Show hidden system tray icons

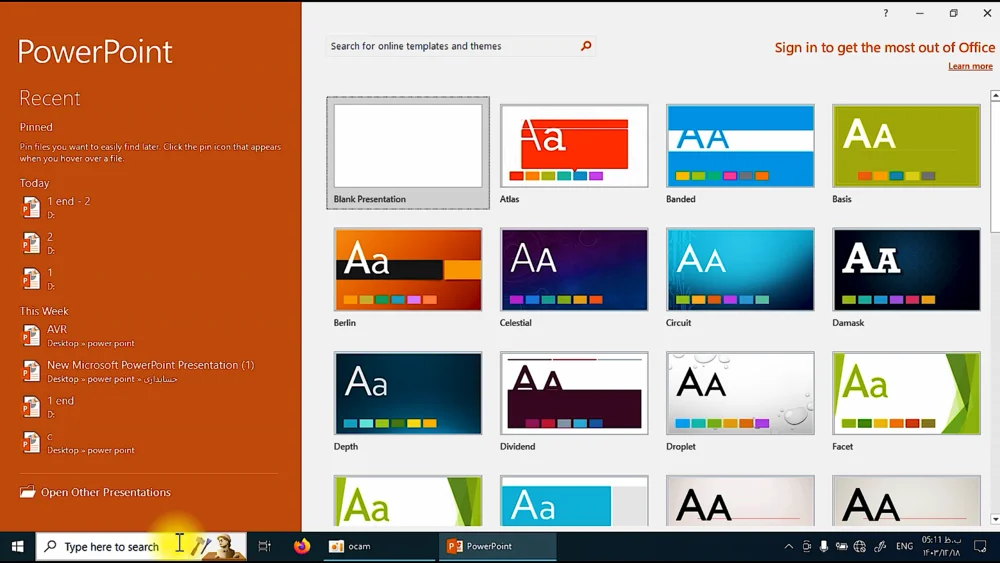pos(788,546)
